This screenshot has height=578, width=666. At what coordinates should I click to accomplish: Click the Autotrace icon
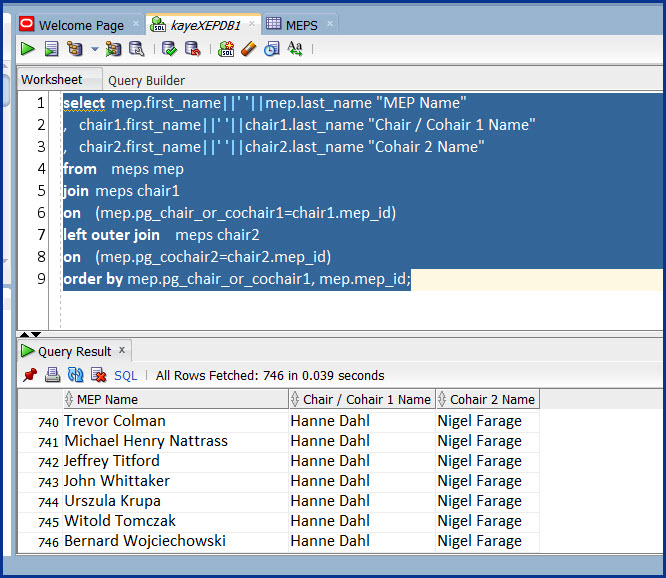tap(113, 49)
